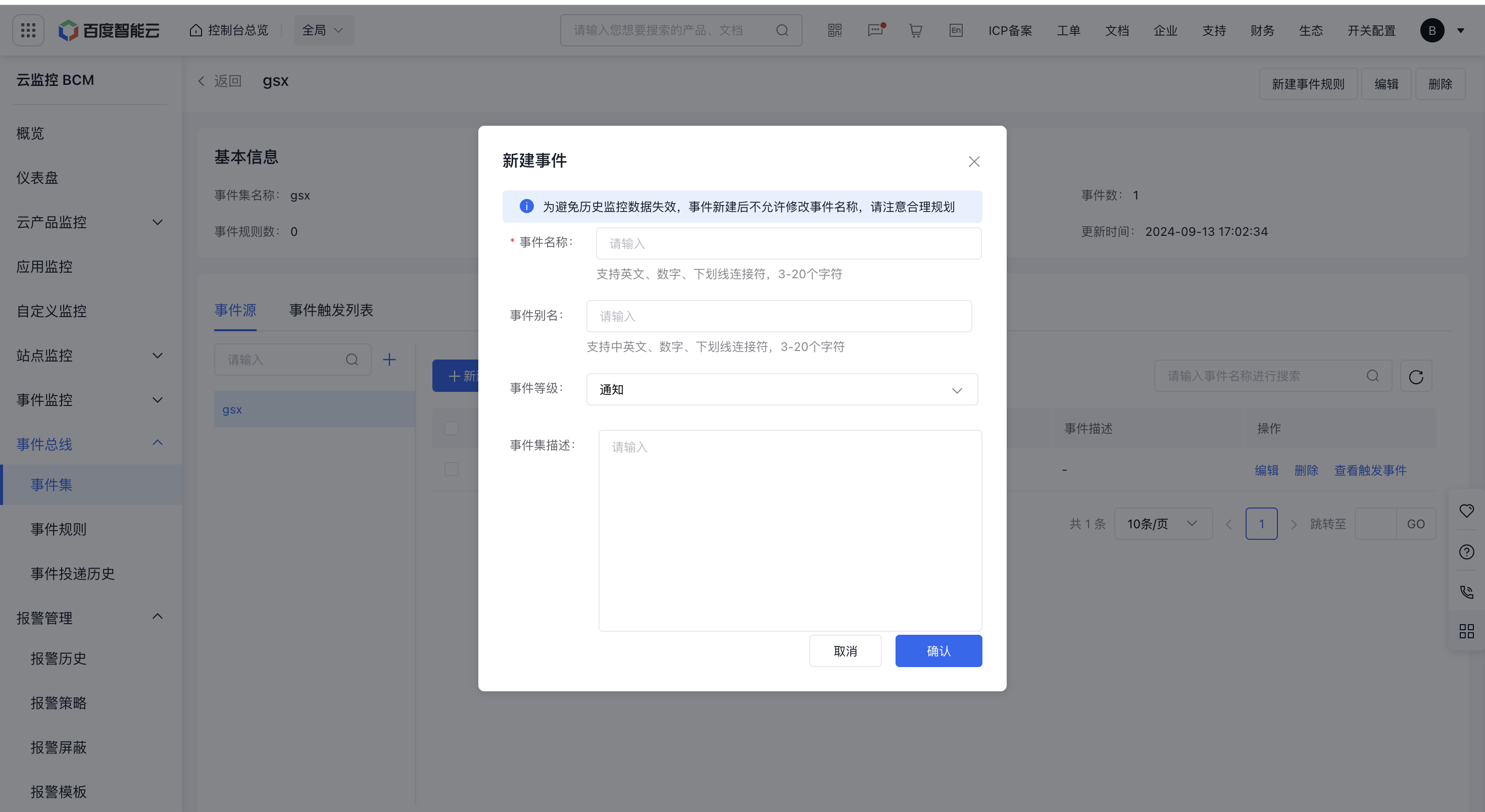Click the 确认 button in the dialog
Viewport: 1485px width, 812px height.
[938, 650]
